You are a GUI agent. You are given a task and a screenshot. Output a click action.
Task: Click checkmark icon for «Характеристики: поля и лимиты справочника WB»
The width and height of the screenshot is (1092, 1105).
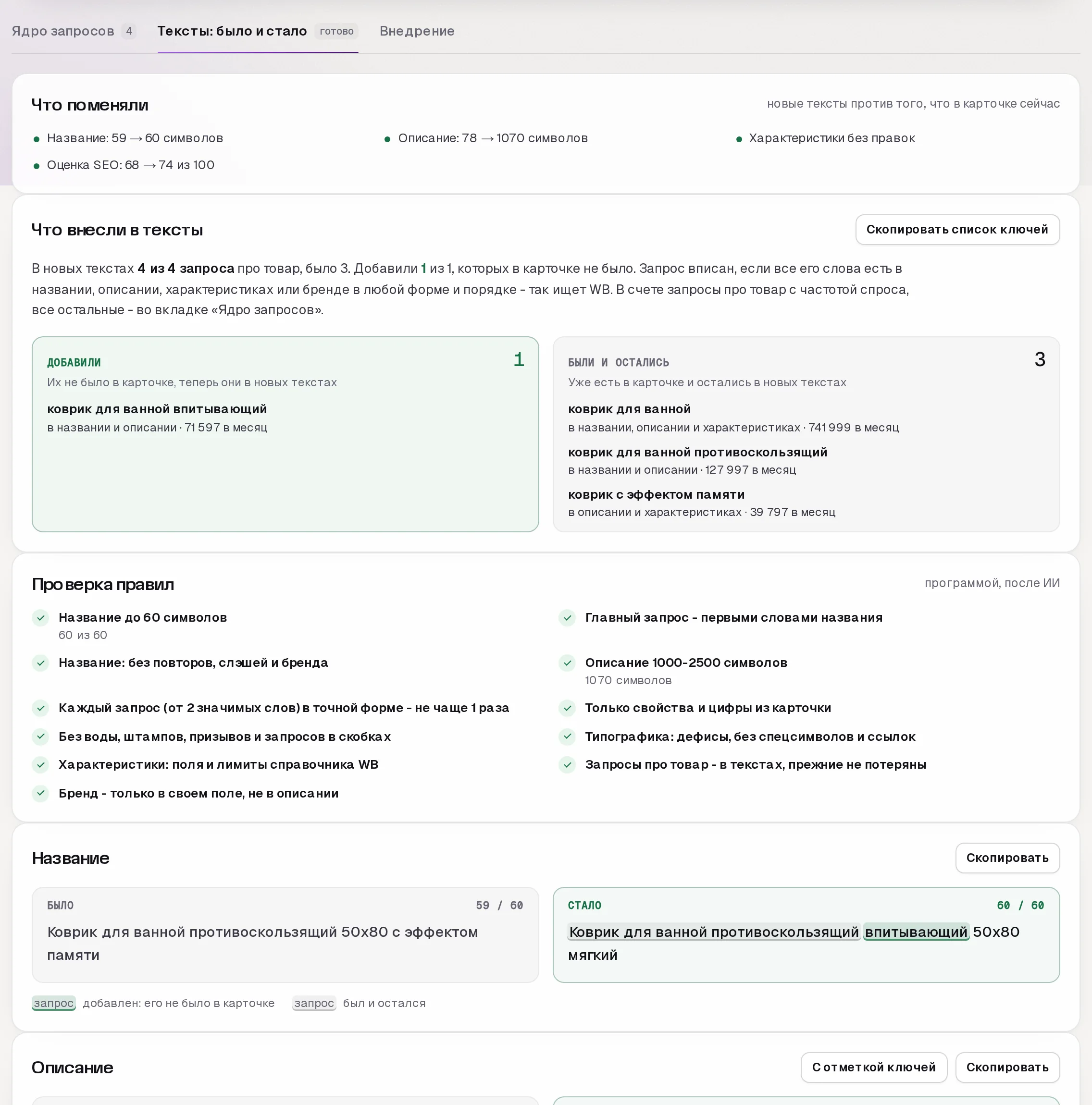[41, 765]
